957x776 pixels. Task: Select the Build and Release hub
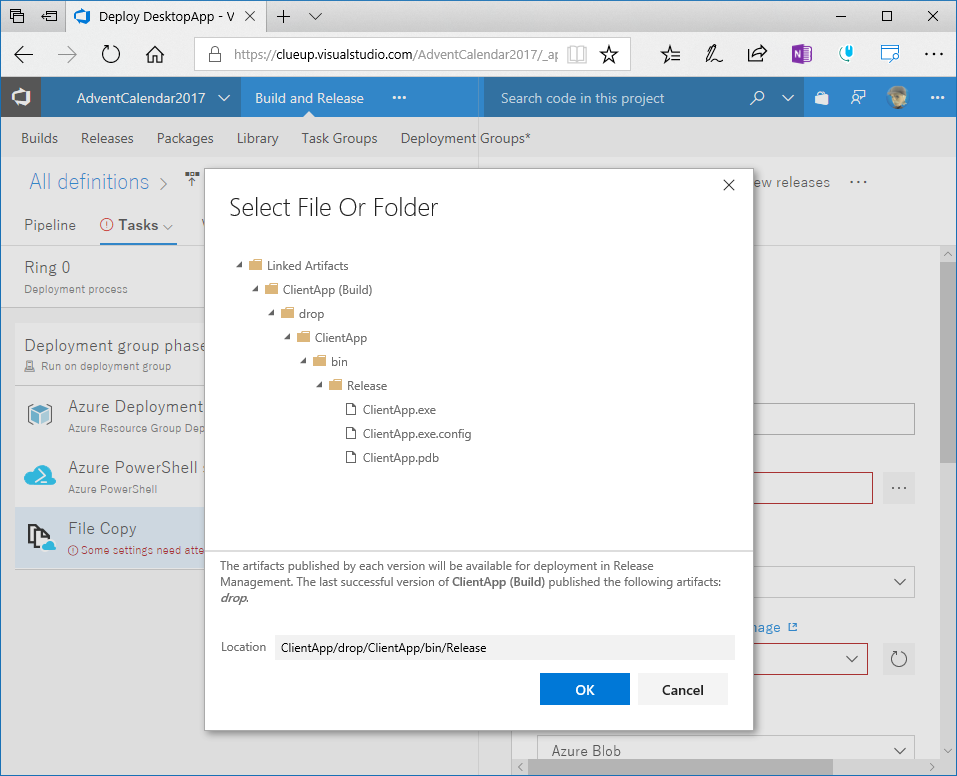tap(309, 98)
